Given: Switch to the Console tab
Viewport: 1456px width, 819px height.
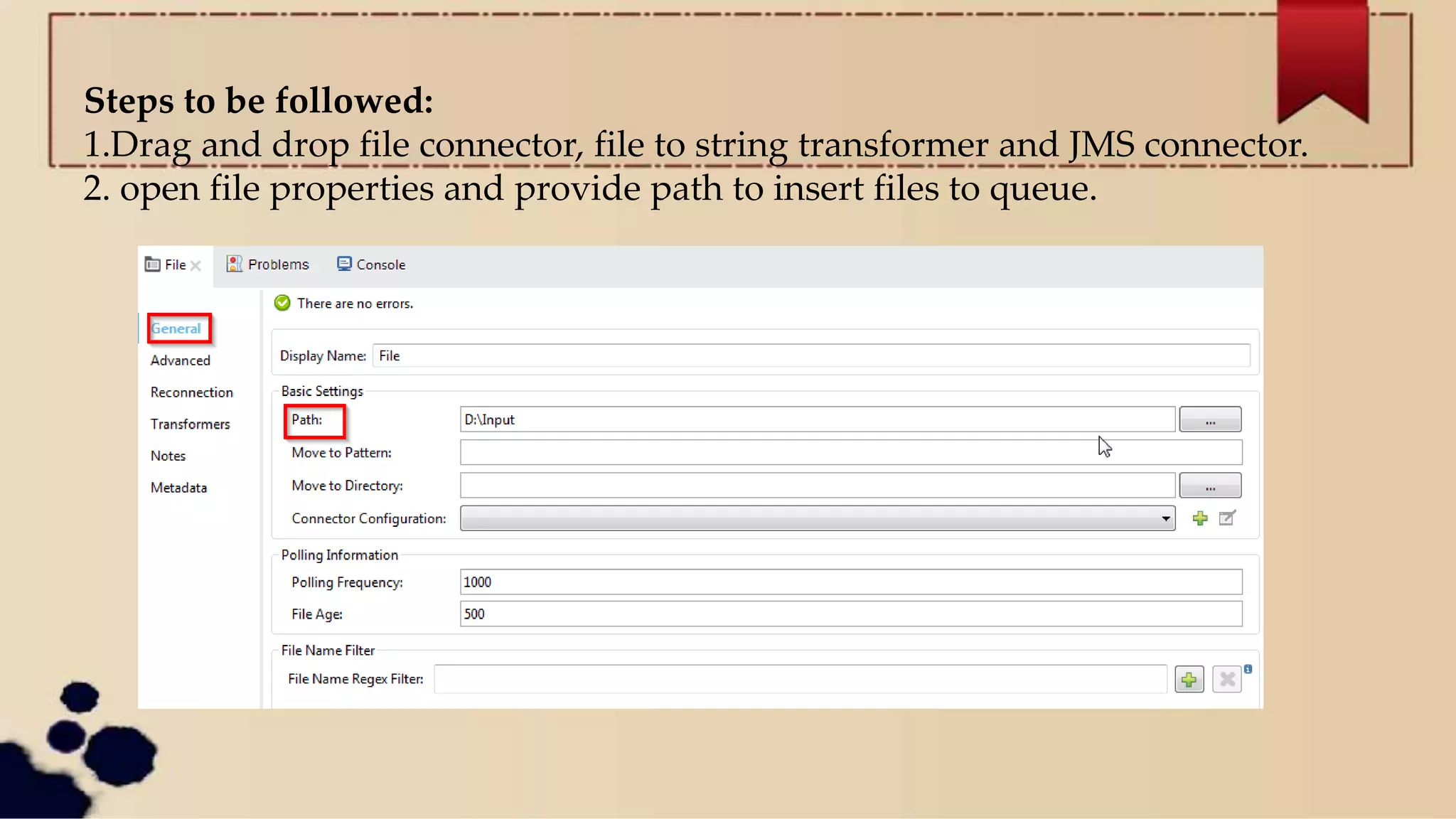Looking at the screenshot, I should coord(371,264).
